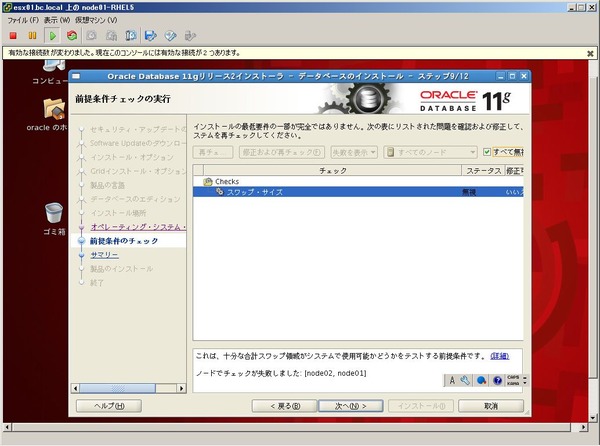Take a snapshot of the VM
Viewport: 600px width, 446px height.
pos(91,36)
